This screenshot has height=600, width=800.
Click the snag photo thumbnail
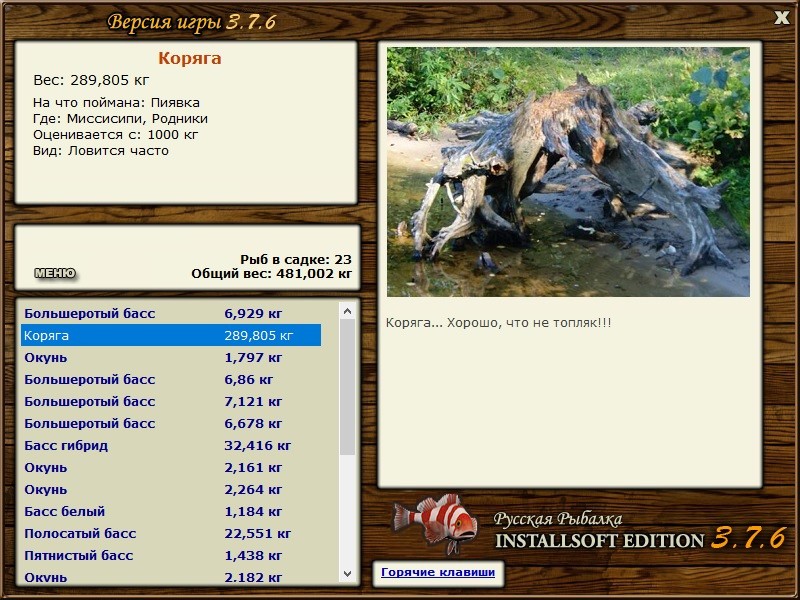point(568,172)
